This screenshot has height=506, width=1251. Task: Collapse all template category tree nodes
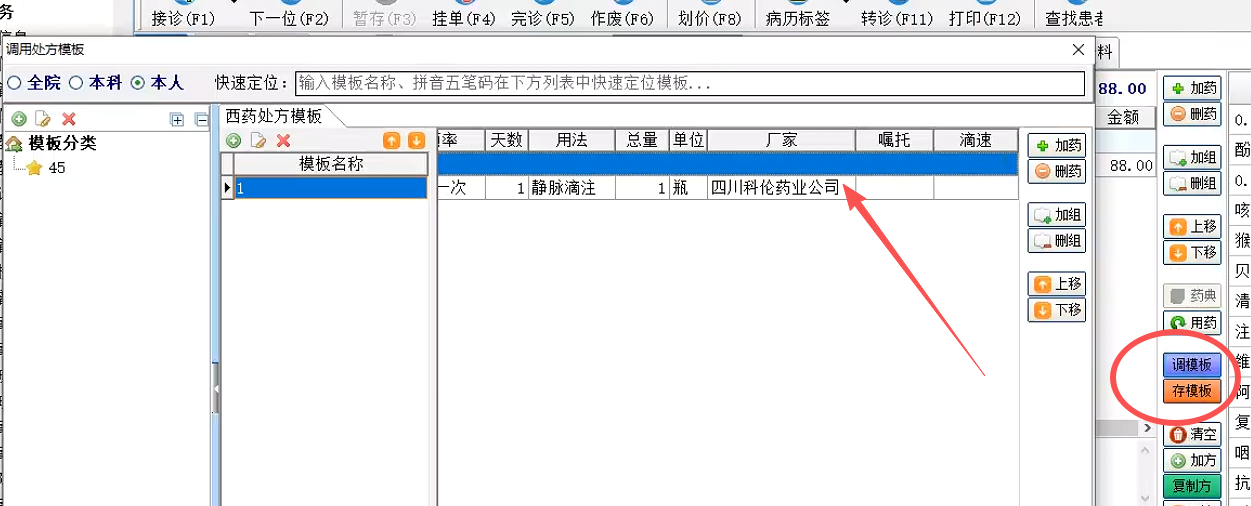[x=201, y=120]
